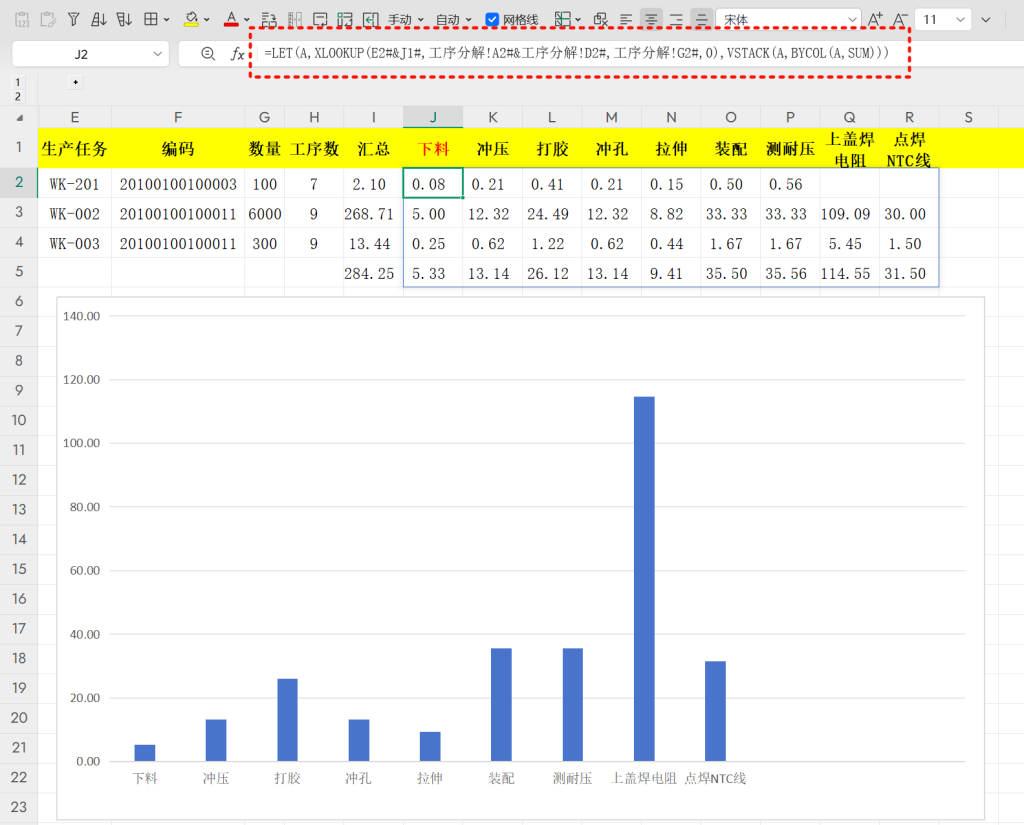Click the select-all corner triangle
The image size is (1024, 825).
(x=20, y=118)
